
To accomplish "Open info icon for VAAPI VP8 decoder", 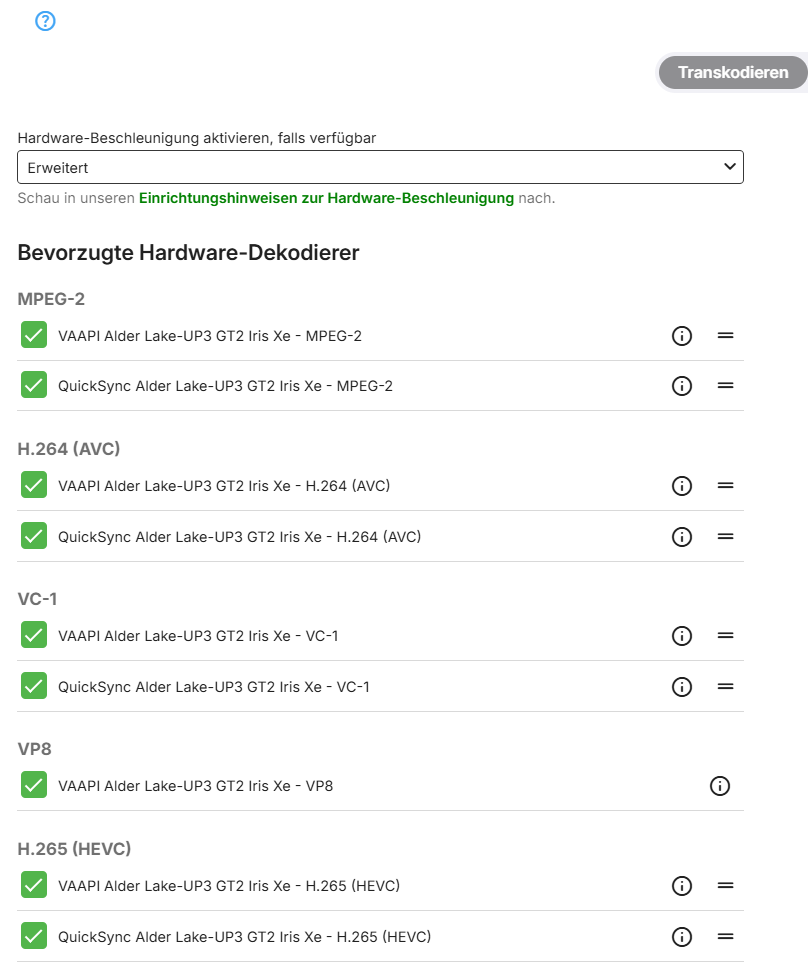I will coord(719,786).
